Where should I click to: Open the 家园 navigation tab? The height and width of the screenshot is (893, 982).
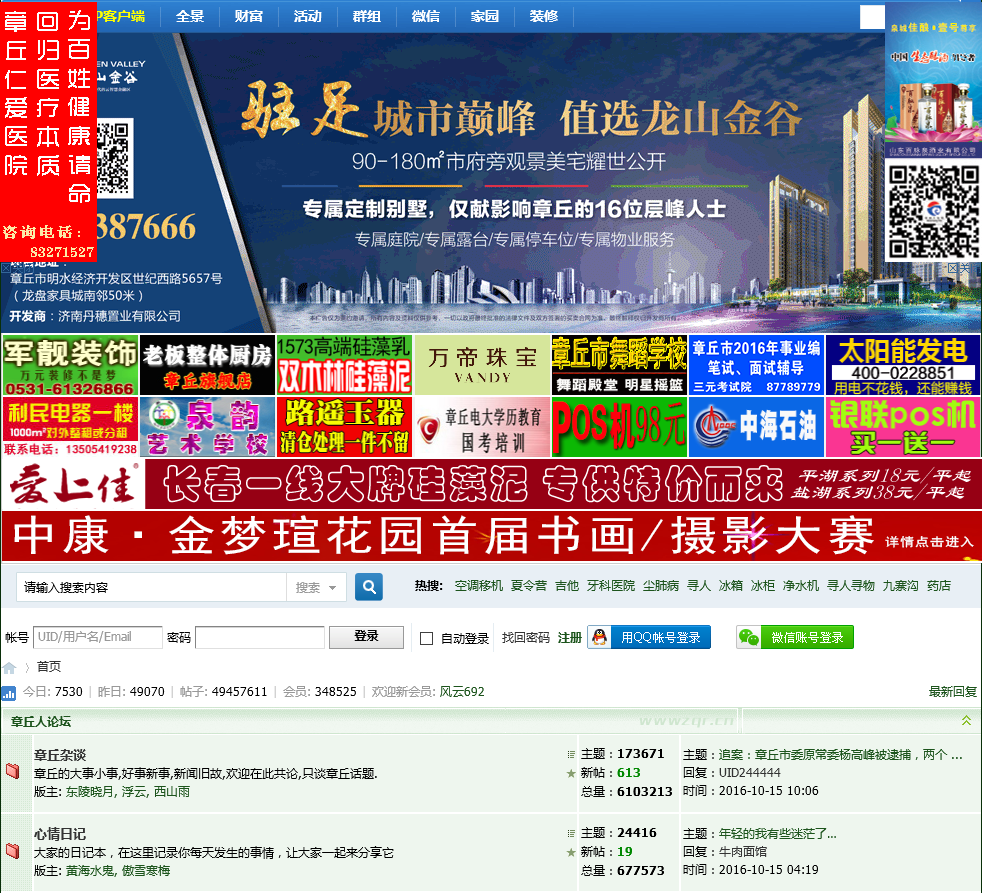pyautogui.click(x=485, y=16)
